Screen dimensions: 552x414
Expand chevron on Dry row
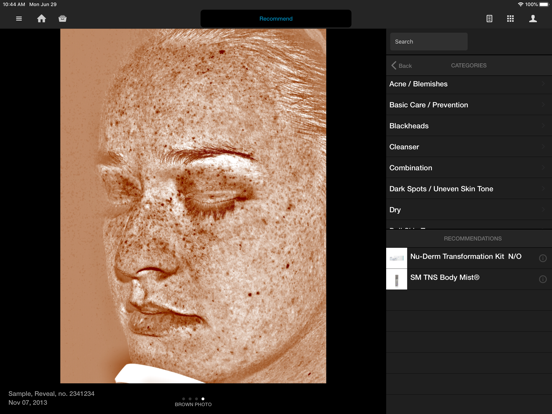coord(544,209)
